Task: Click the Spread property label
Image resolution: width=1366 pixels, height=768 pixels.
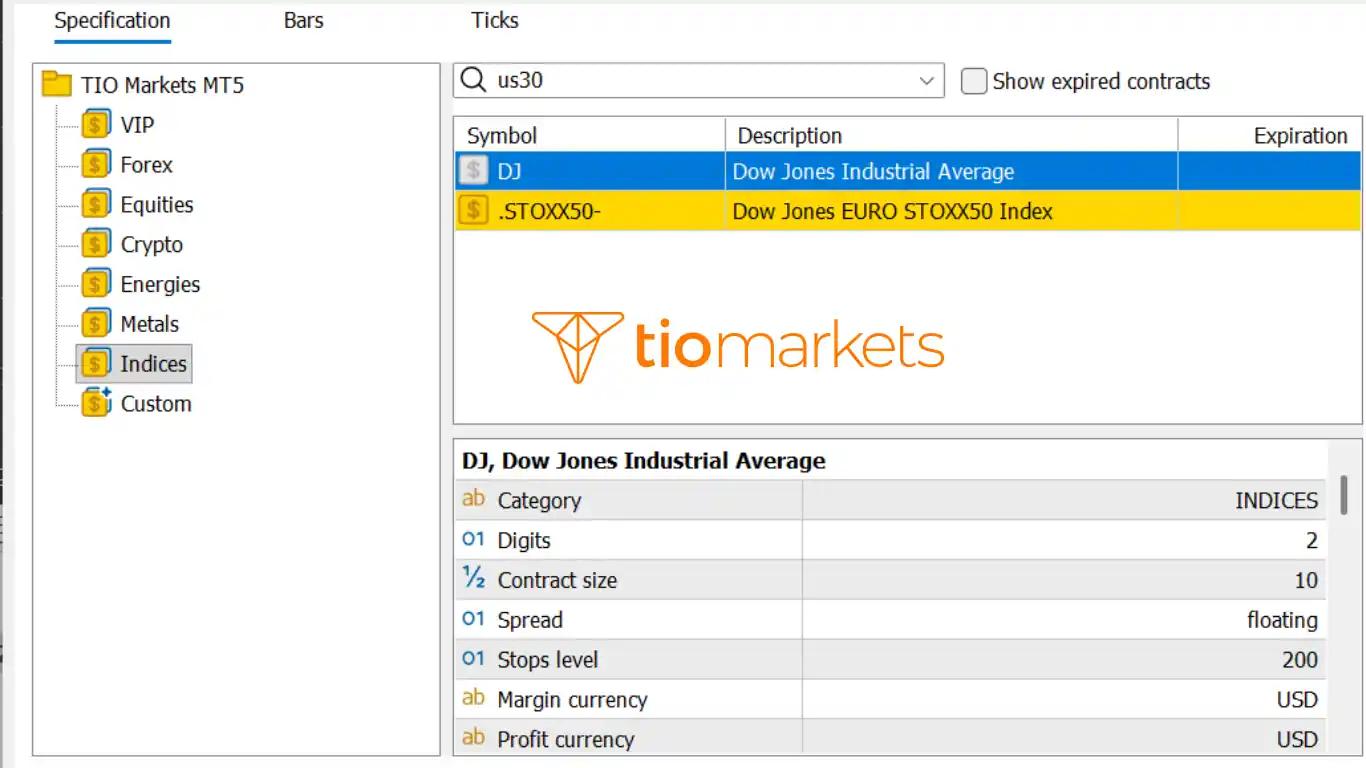Action: point(530,620)
